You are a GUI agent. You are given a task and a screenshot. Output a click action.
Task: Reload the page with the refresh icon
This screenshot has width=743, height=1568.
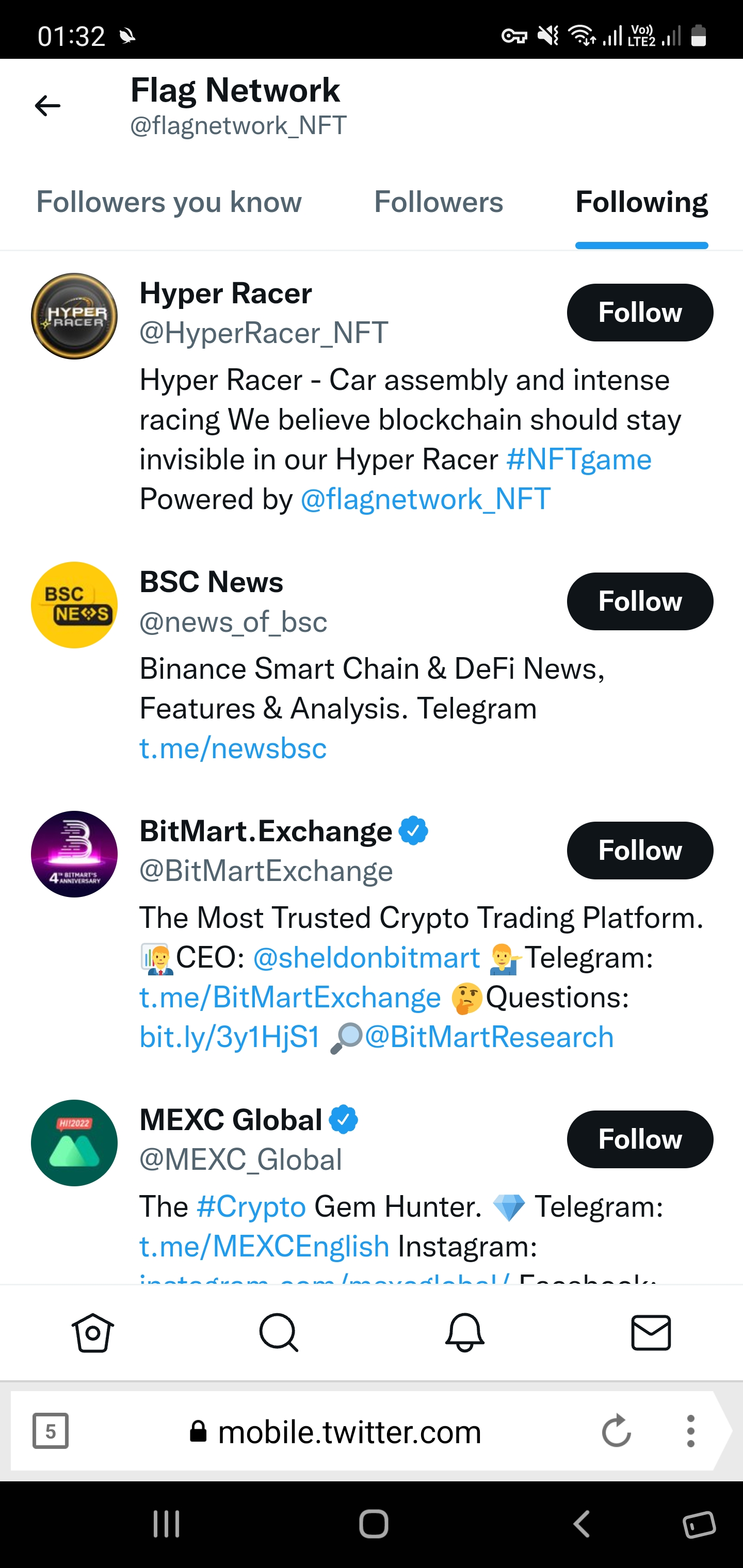click(616, 1430)
